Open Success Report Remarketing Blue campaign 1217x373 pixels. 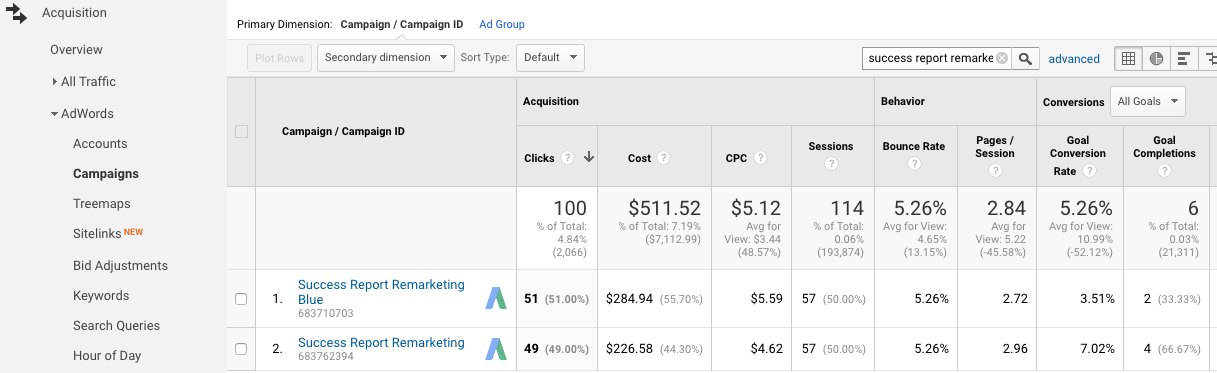(x=381, y=292)
